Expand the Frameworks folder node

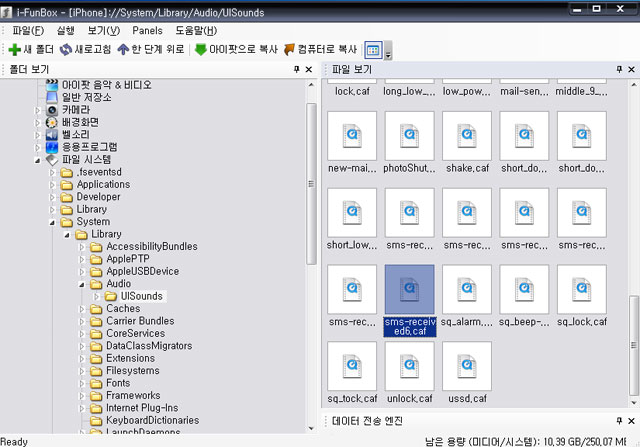pos(82,396)
